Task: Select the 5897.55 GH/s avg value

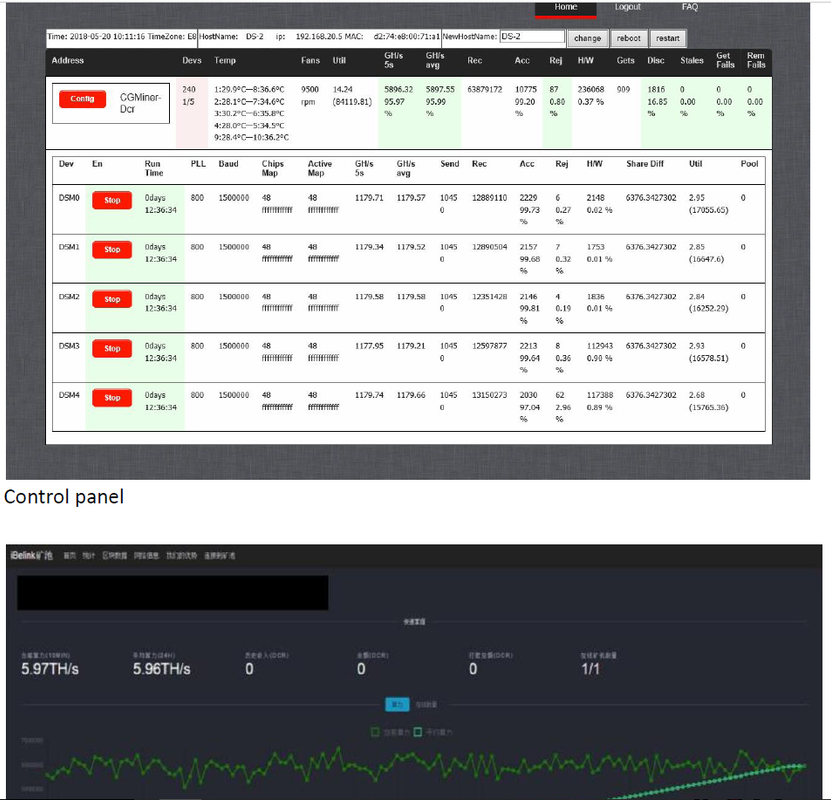Action: tap(440, 90)
